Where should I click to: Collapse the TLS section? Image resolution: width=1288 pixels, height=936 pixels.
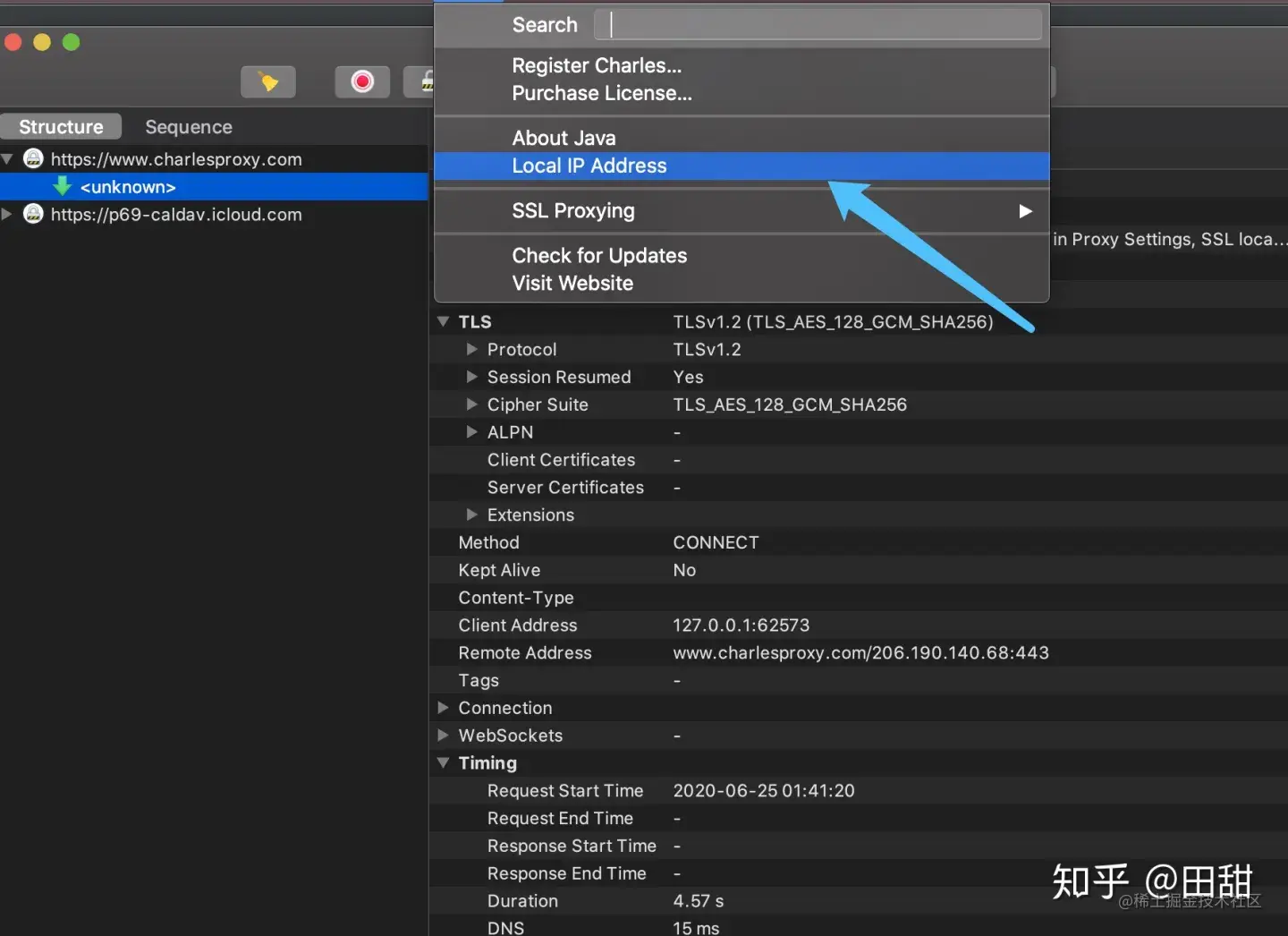[443, 321]
